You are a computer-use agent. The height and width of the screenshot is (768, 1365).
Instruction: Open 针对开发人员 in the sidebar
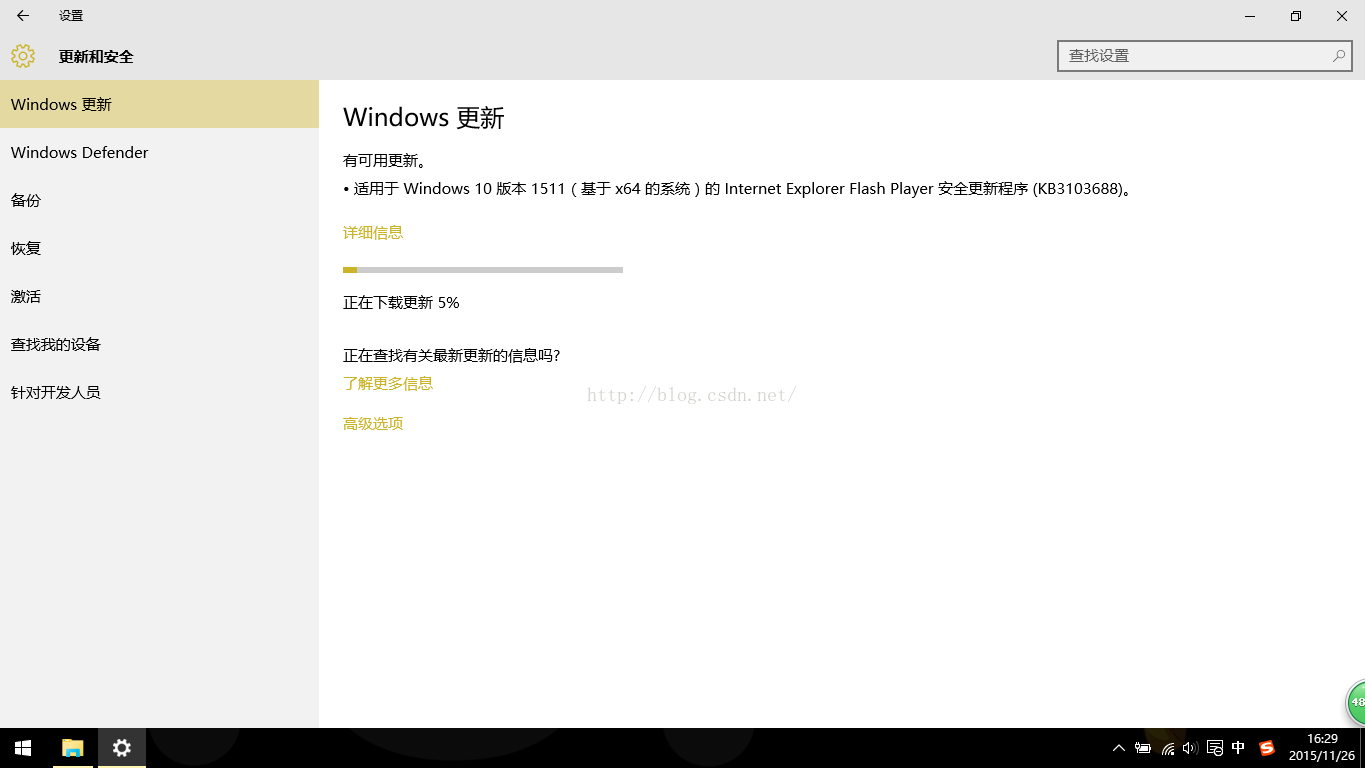coord(159,392)
